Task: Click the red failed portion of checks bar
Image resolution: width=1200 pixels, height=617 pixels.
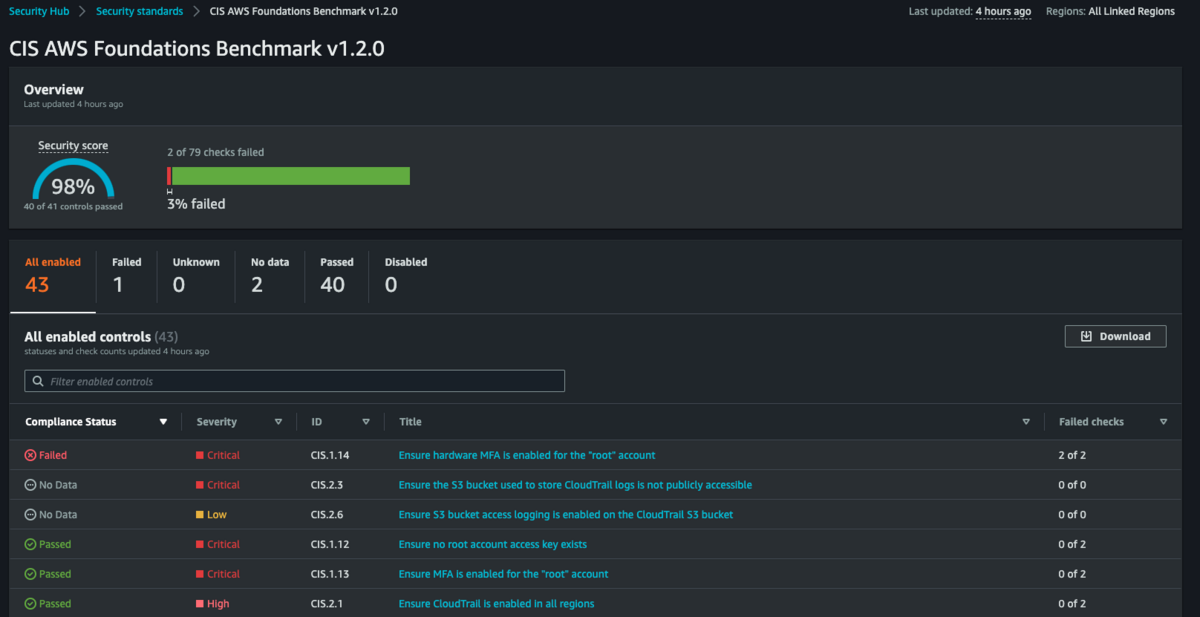Action: tap(169, 176)
